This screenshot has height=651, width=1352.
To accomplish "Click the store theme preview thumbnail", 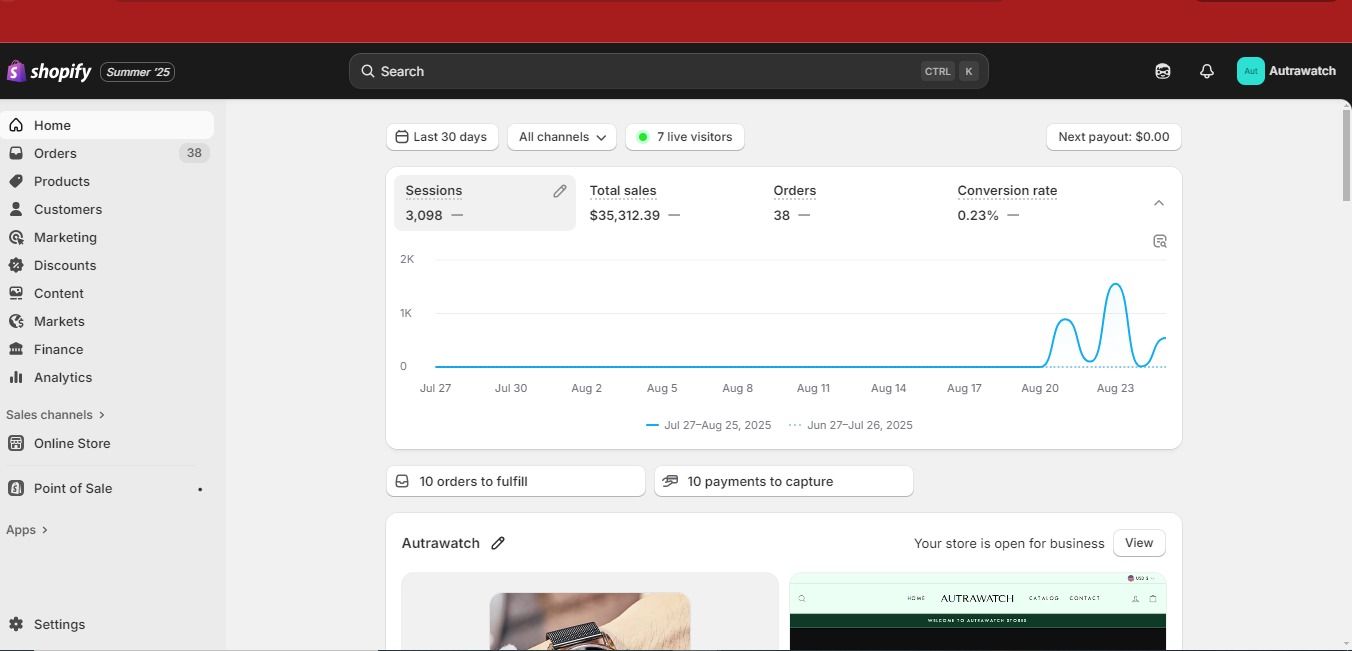I will 977,612.
